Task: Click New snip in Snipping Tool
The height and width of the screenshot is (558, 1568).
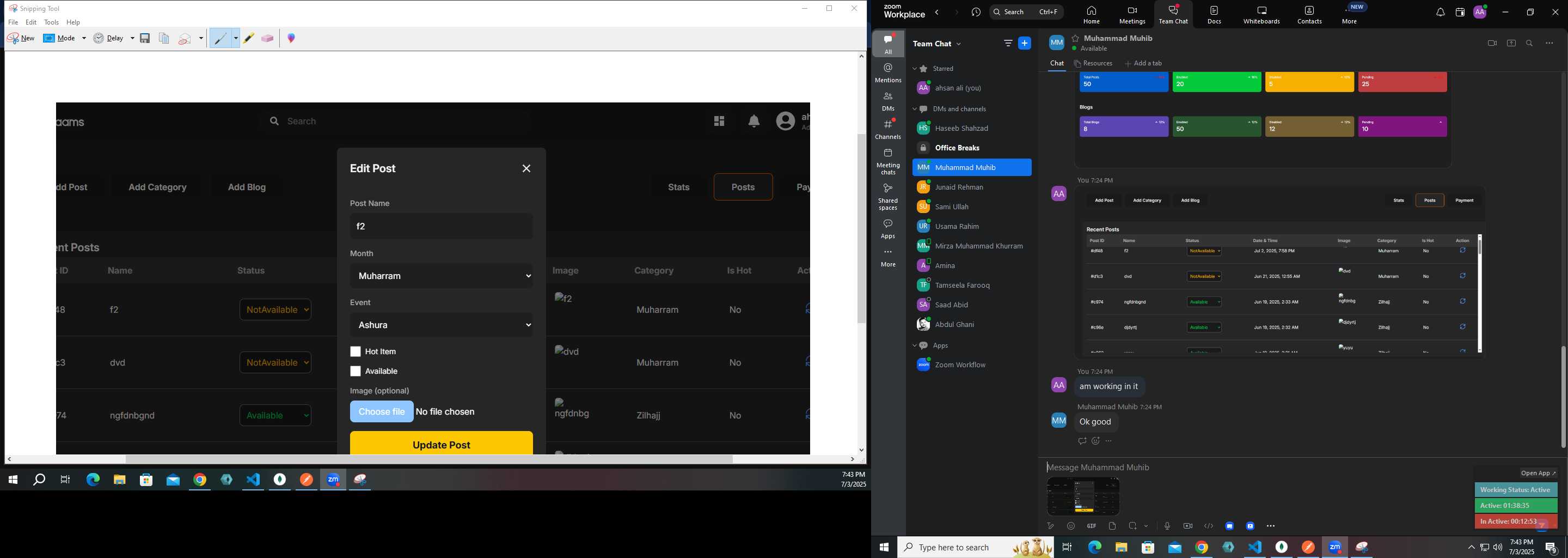Action: (x=21, y=38)
